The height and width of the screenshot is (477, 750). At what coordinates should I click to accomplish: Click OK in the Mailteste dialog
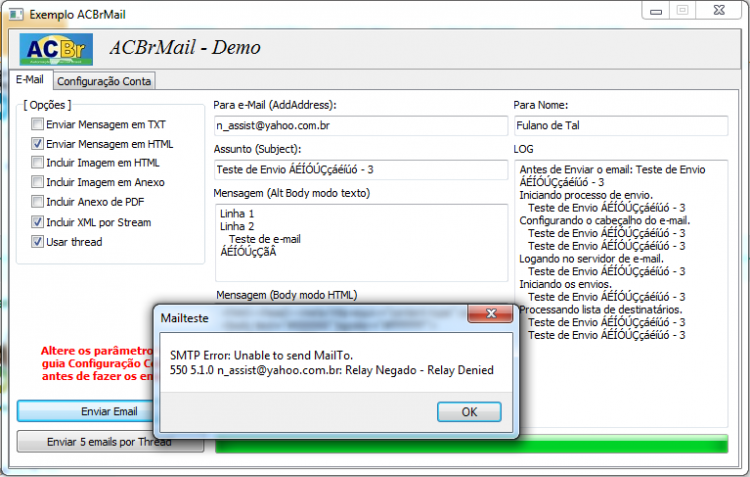coord(469,412)
